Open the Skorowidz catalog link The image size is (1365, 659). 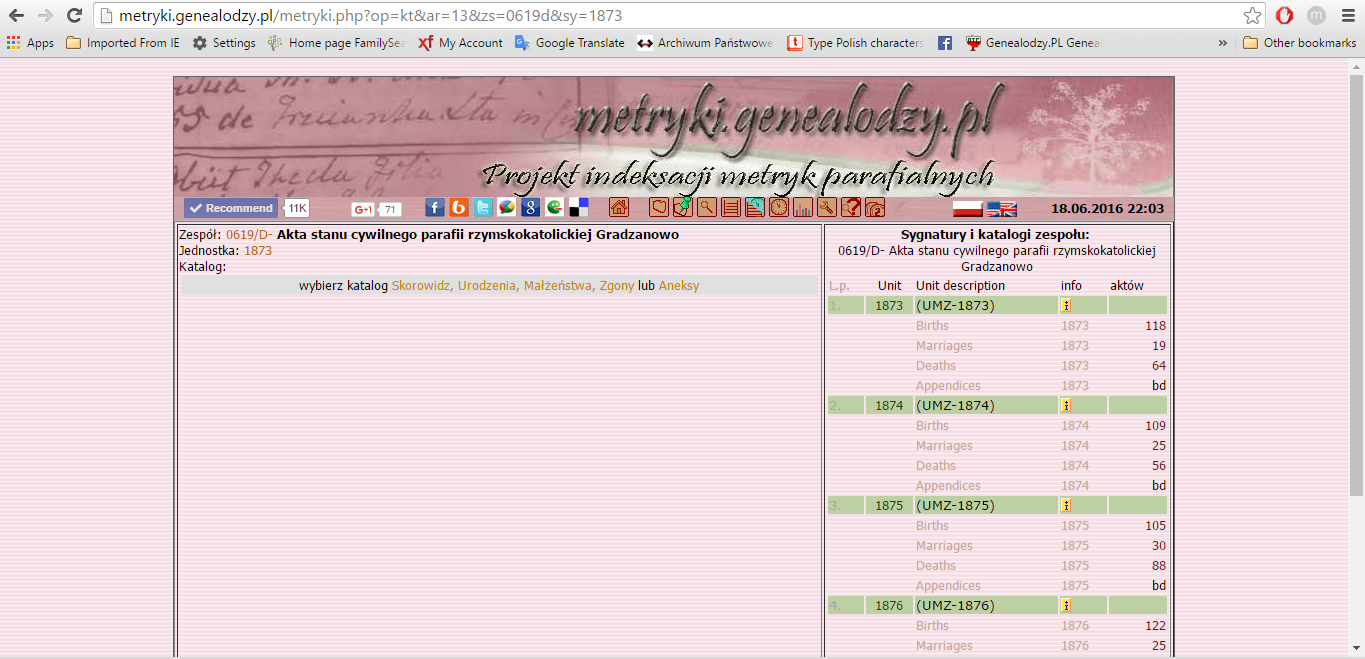pos(421,286)
